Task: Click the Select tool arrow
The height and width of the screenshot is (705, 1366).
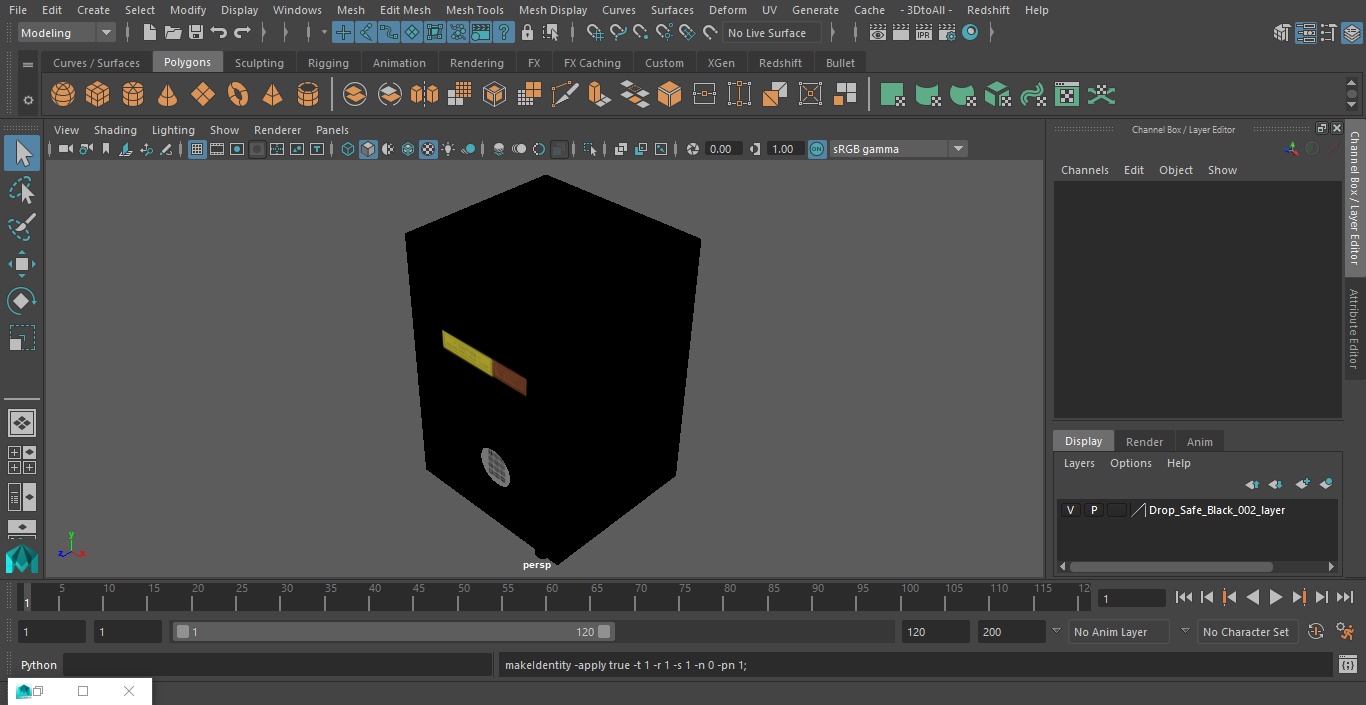Action: click(x=22, y=153)
